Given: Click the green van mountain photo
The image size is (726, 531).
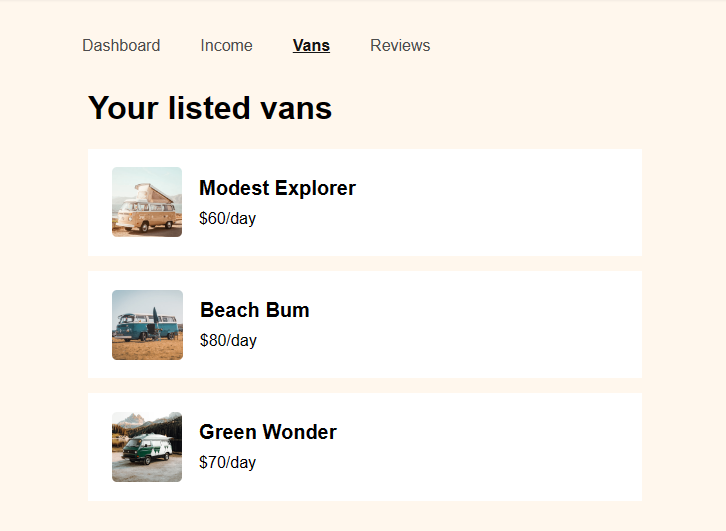Looking at the screenshot, I should coord(147,447).
